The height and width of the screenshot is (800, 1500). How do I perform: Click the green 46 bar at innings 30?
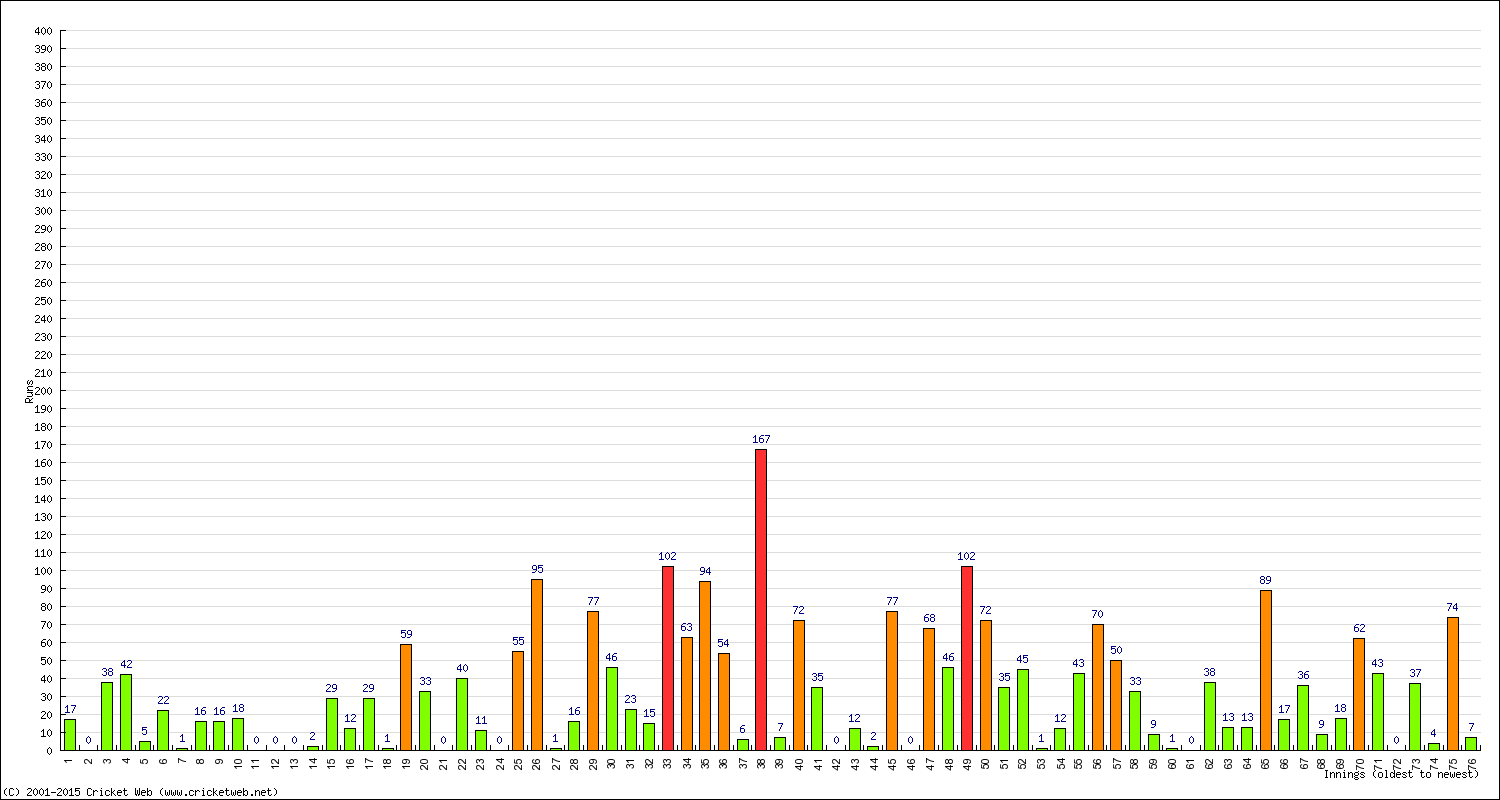coord(612,708)
